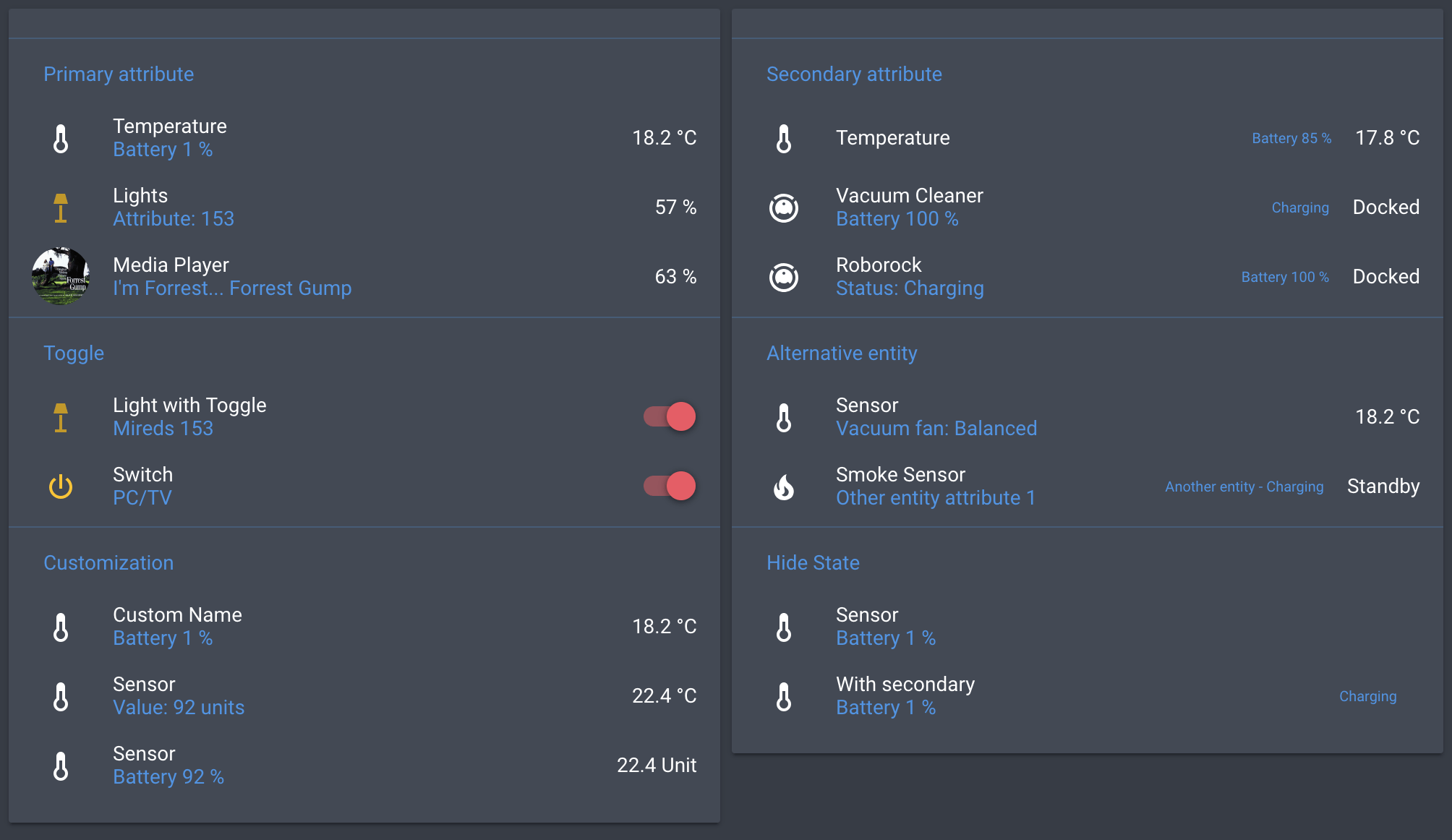The width and height of the screenshot is (1452, 840).
Task: Click the Custom Name thermometer icon
Action: (61, 626)
